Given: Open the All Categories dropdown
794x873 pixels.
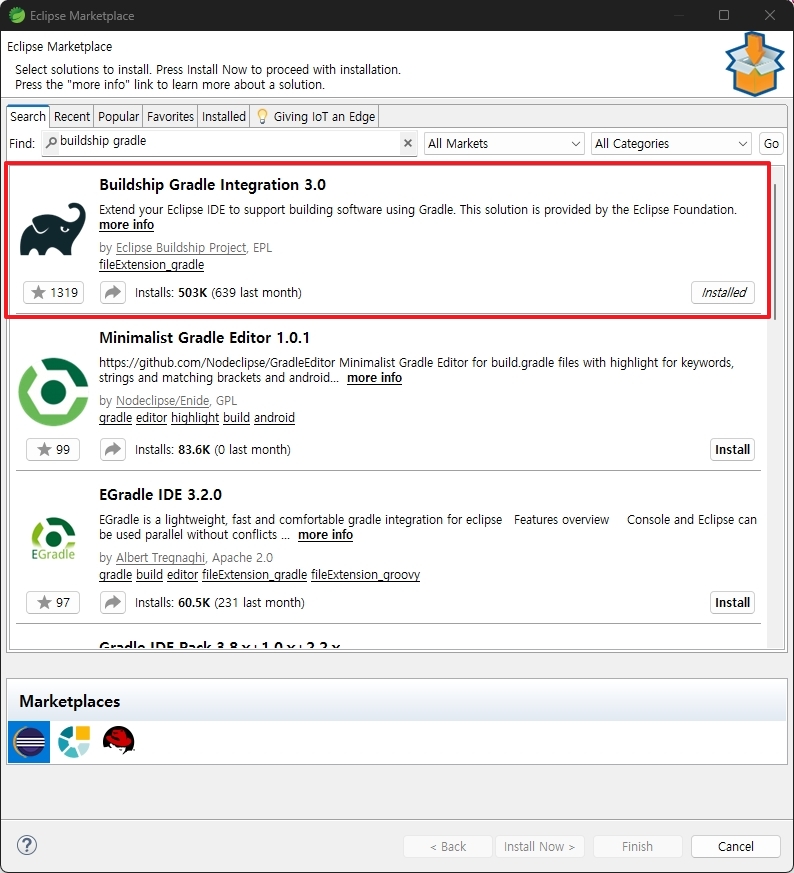Looking at the screenshot, I should tap(671, 144).
